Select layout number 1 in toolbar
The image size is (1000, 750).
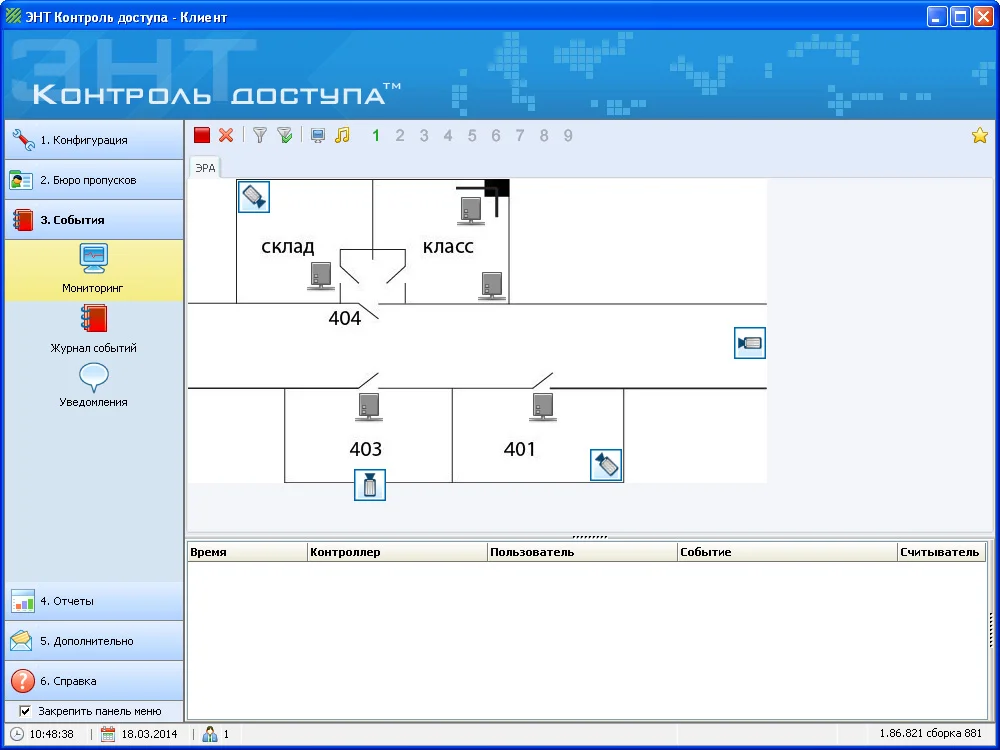tap(376, 135)
